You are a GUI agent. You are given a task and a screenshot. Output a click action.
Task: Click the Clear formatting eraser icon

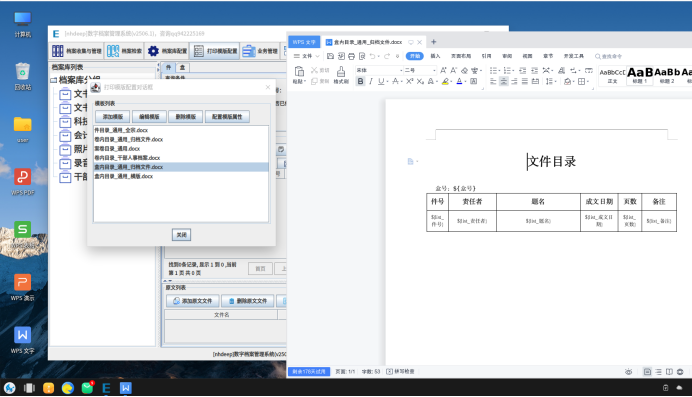pos(464,70)
